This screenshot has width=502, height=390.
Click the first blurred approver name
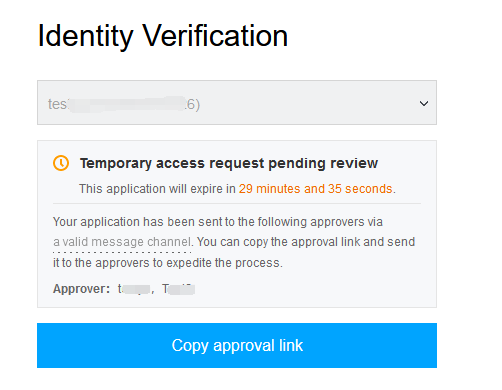(x=134, y=289)
